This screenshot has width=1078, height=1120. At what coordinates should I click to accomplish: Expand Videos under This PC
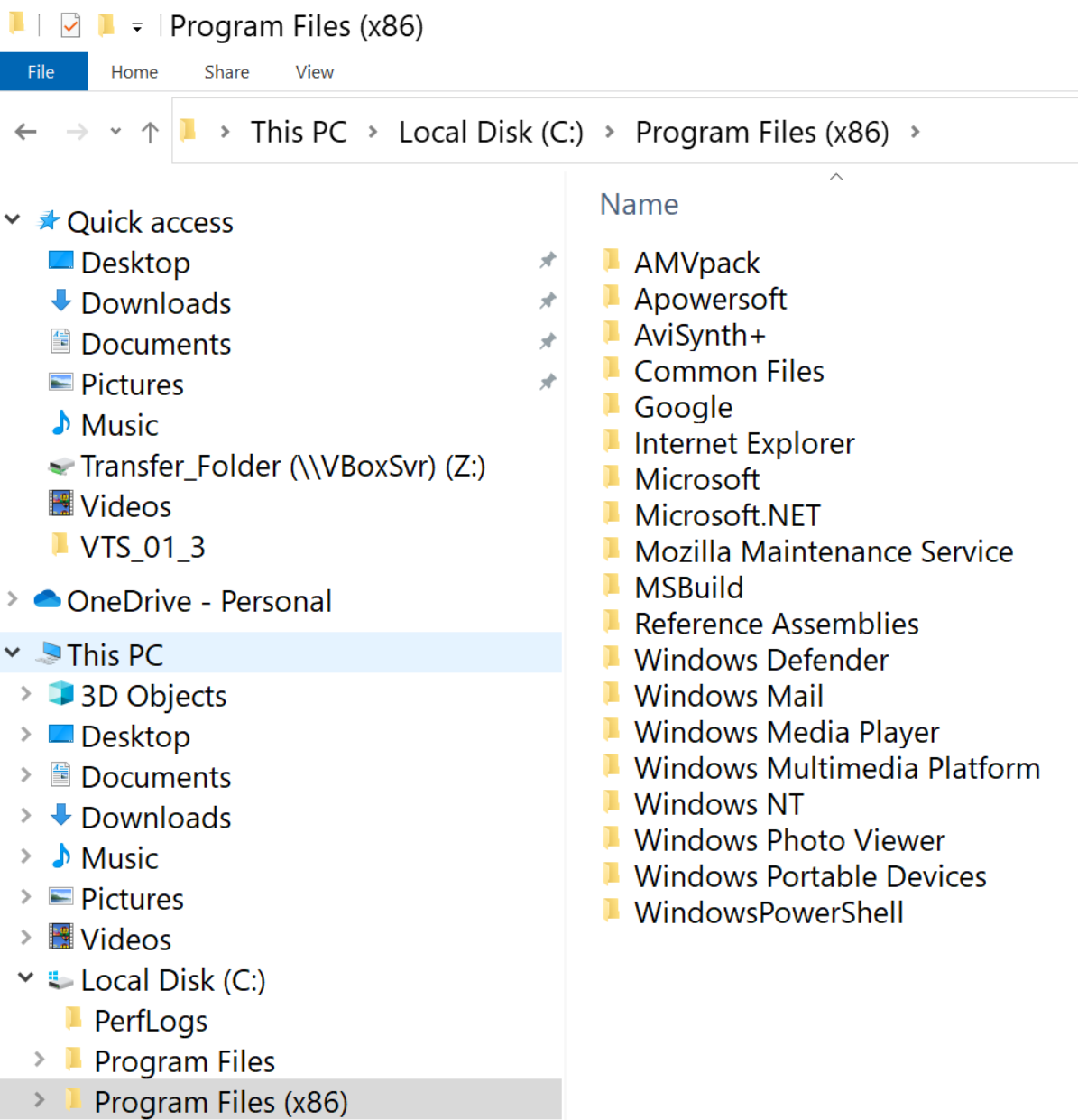coord(26,937)
